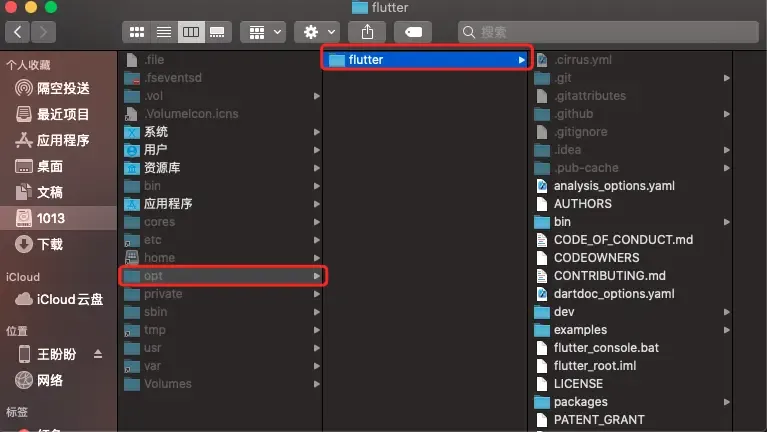Expand the cores folder arrow
This screenshot has height=432, width=767.
click(x=316, y=222)
